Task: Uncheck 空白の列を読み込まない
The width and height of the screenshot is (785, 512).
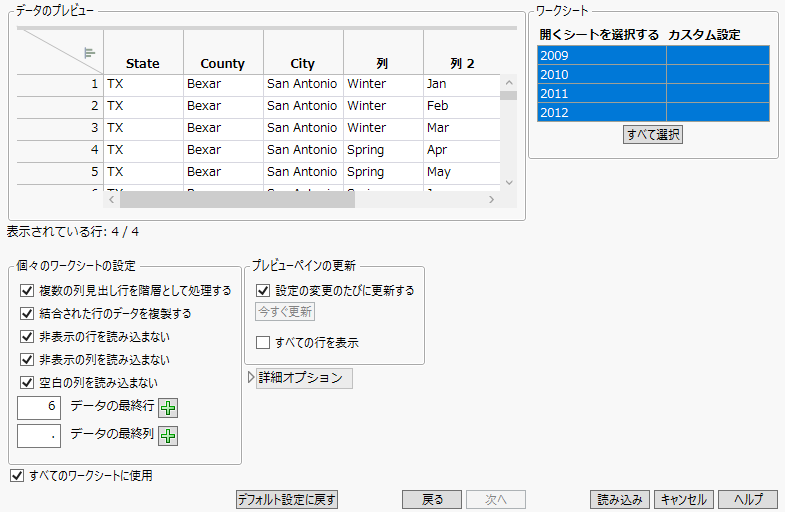Action: 27,383
